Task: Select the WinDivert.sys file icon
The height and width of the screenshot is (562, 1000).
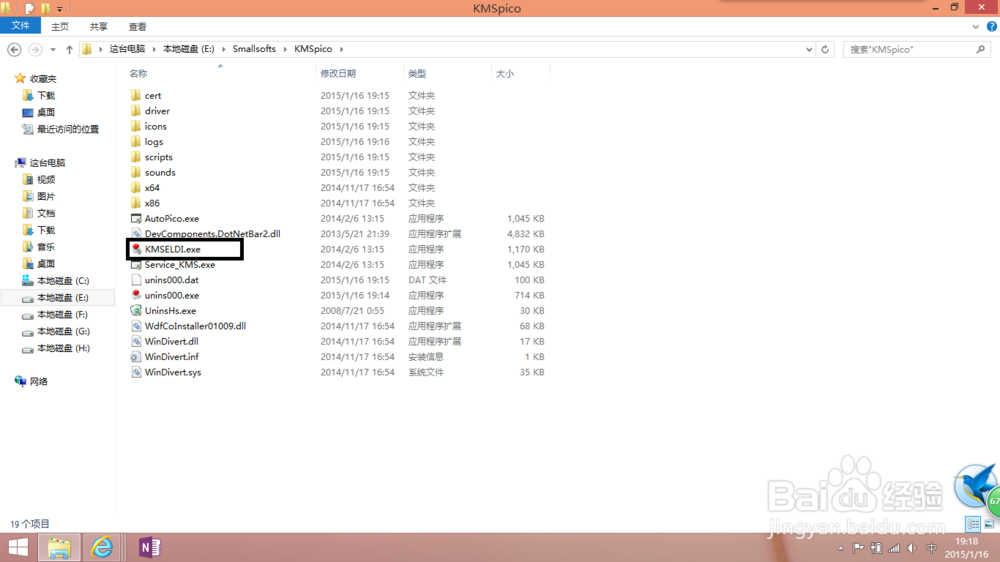Action: pos(136,372)
